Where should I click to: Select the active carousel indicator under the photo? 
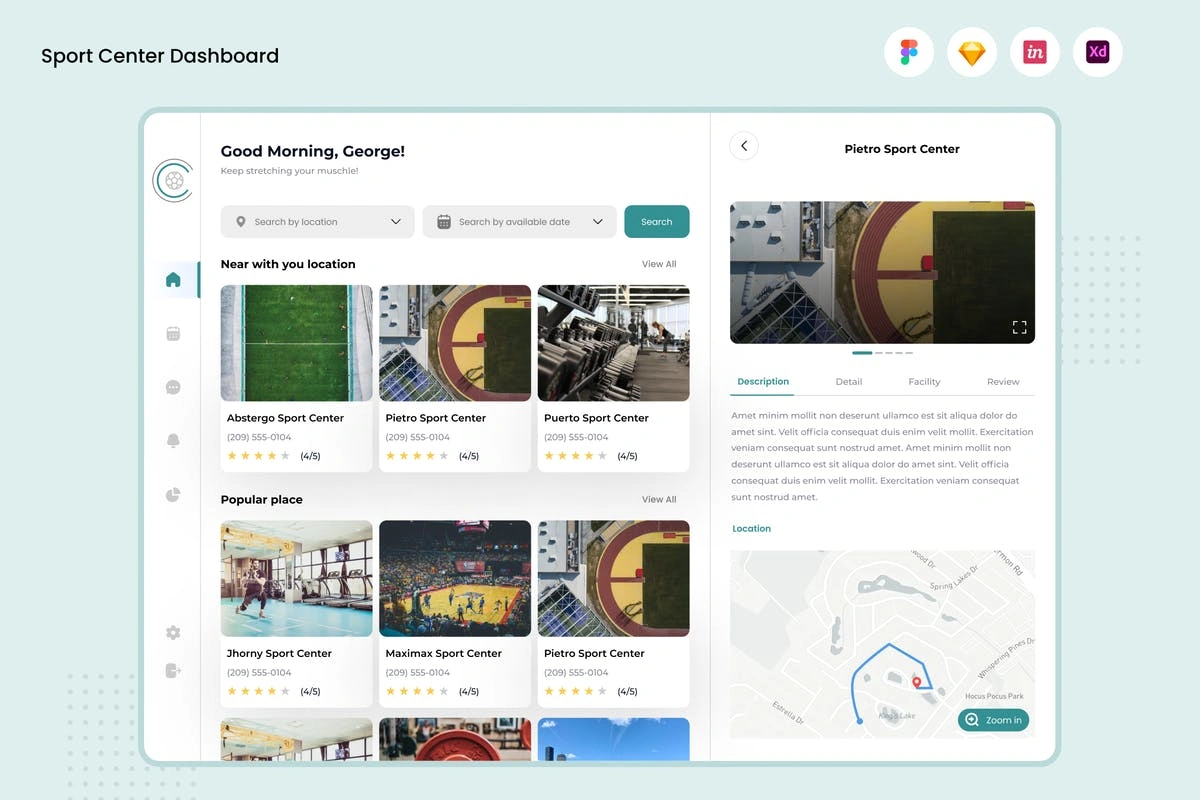pos(862,353)
